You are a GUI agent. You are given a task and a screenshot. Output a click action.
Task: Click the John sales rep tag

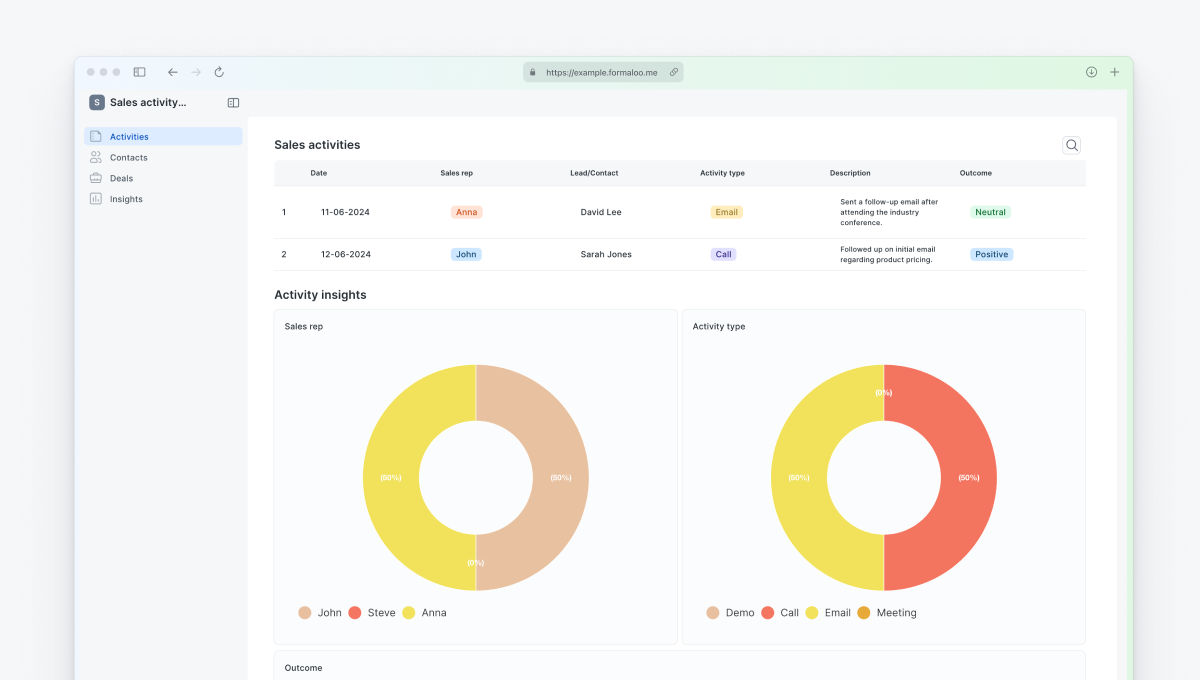[x=466, y=254]
